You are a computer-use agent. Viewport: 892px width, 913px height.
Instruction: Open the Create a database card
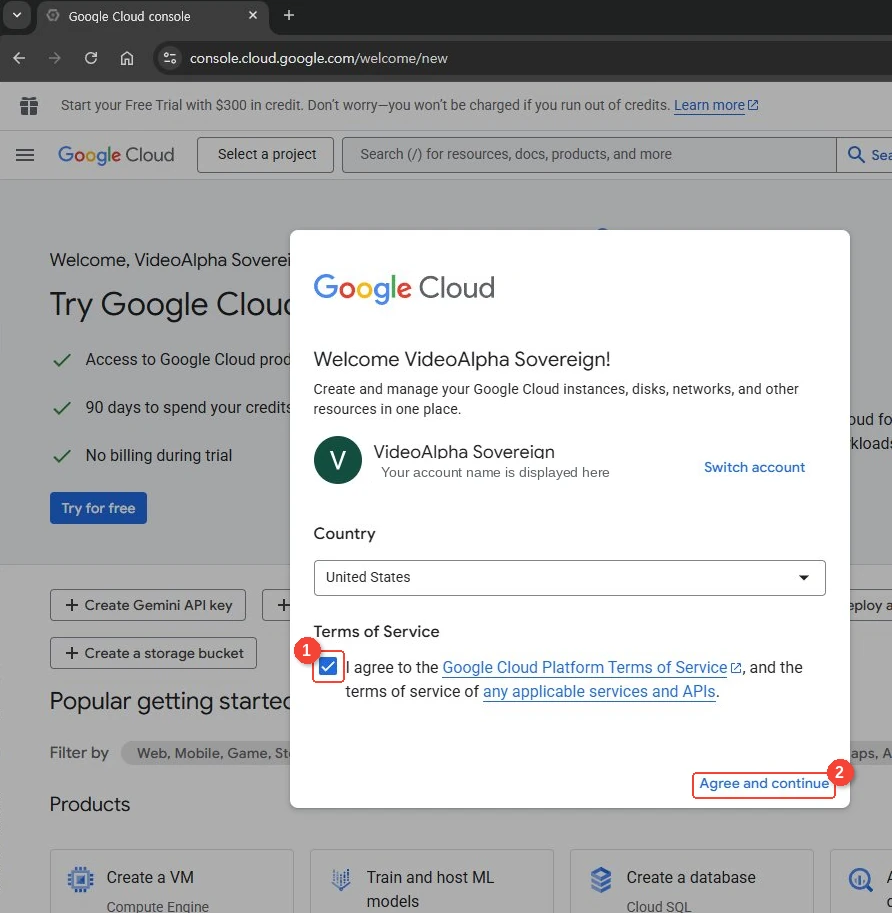[x=691, y=882]
